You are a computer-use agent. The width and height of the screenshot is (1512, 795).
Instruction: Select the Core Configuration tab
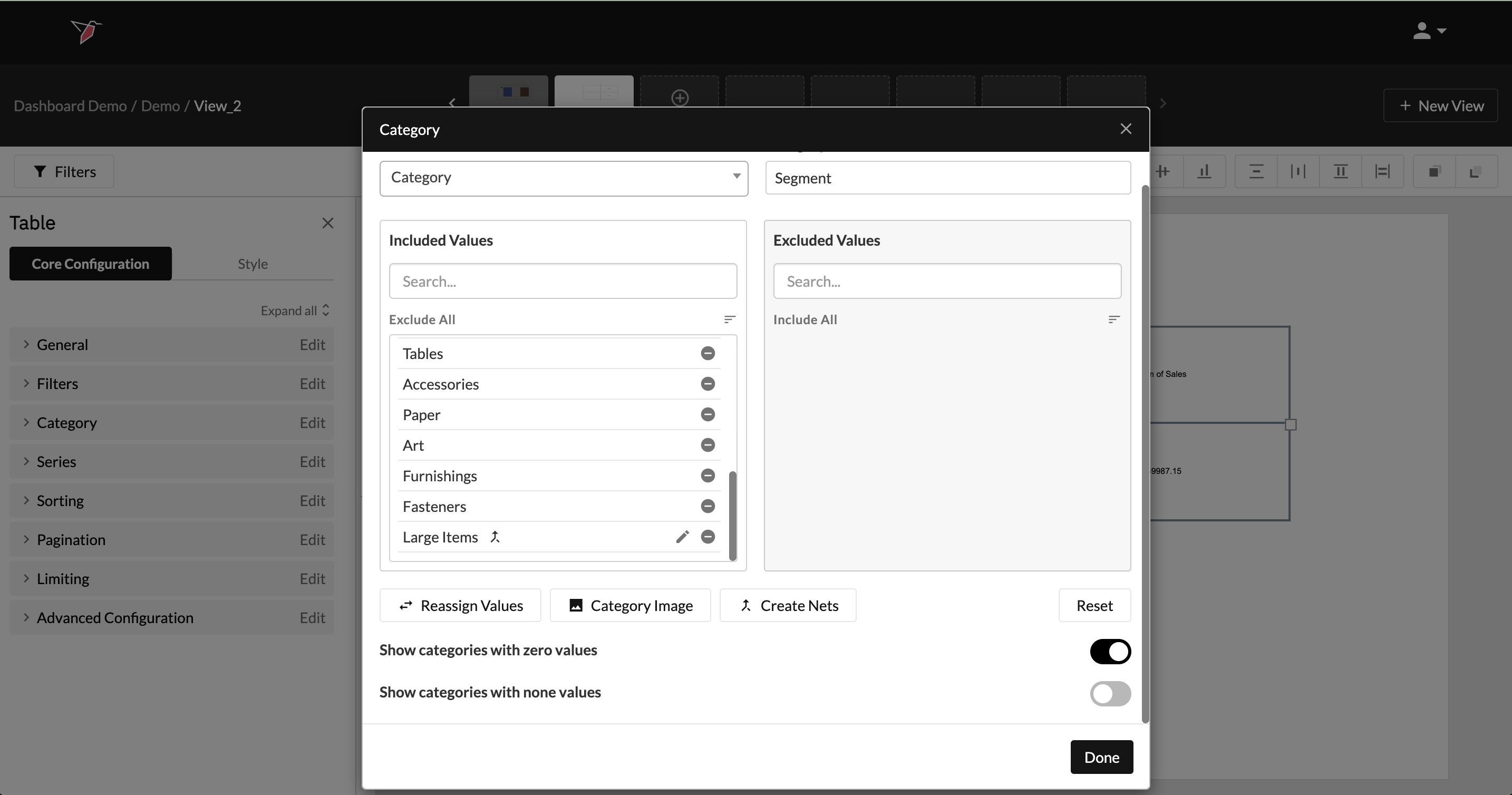click(90, 264)
